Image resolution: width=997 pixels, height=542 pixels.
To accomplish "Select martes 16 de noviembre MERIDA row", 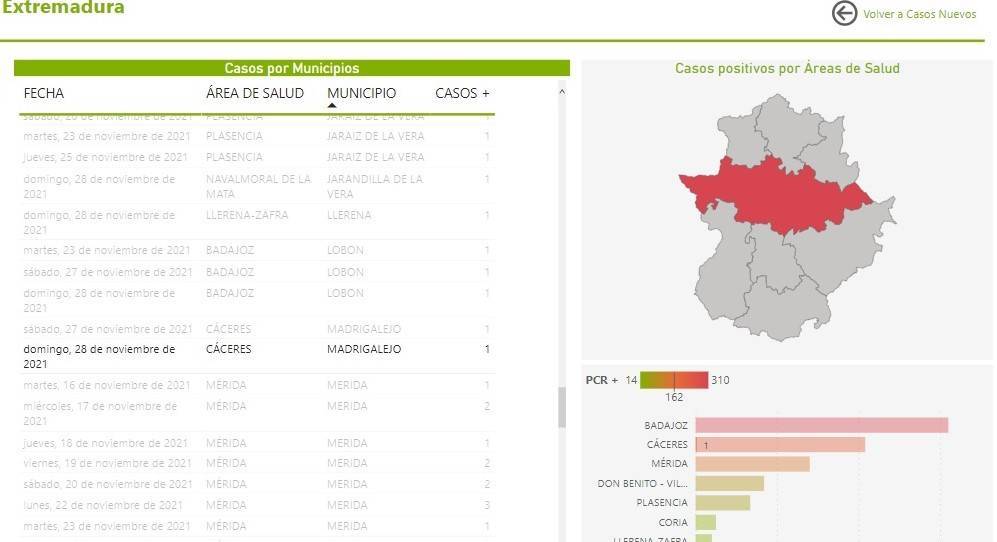I will click(257, 385).
